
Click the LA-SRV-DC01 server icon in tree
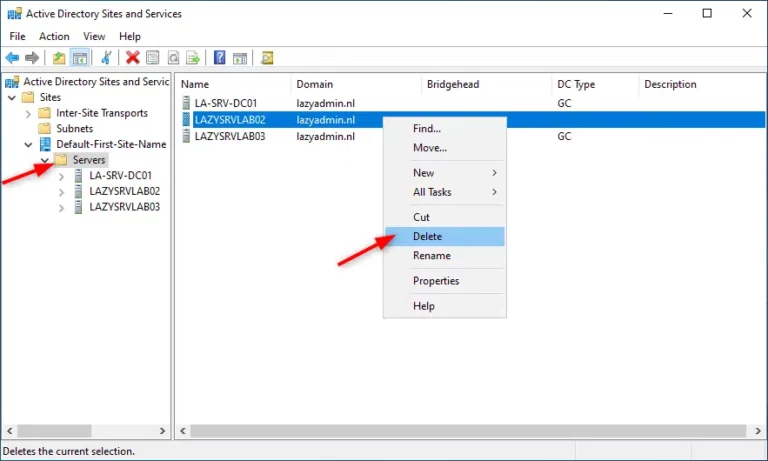[x=78, y=175]
